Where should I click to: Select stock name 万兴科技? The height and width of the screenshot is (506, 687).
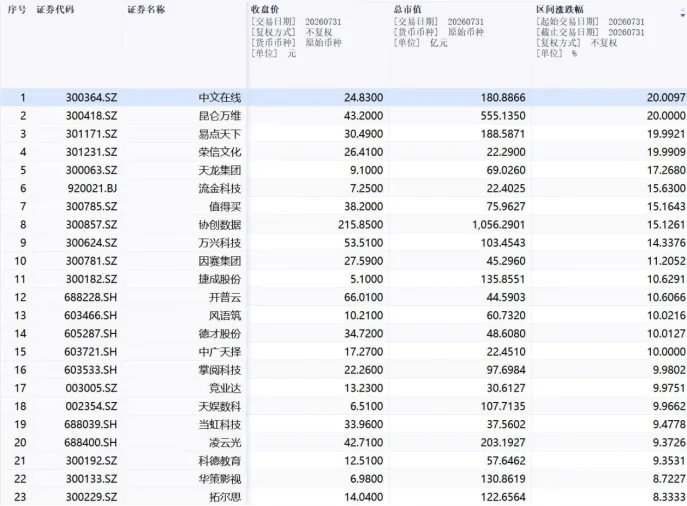220,243
